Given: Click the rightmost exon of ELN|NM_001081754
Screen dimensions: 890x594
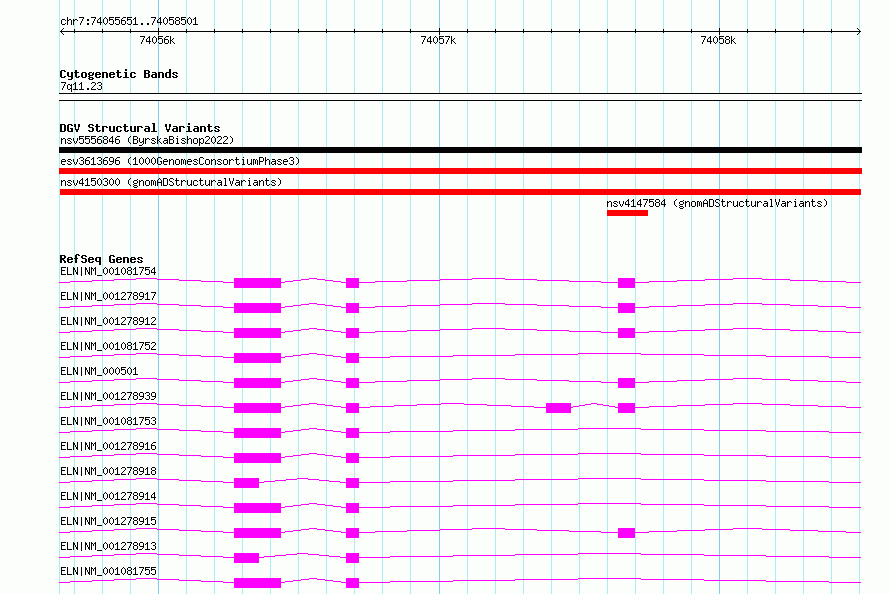Looking at the screenshot, I should coord(626,283).
